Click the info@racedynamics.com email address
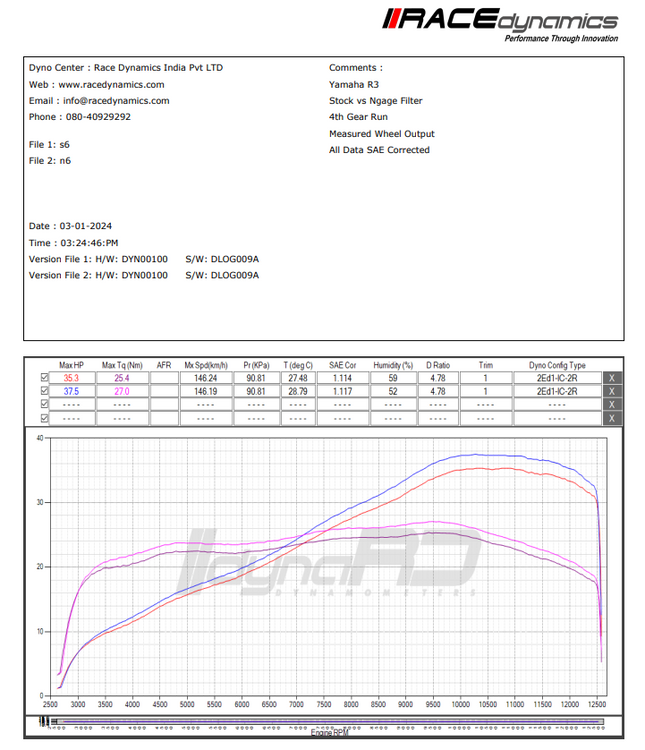The height and width of the screenshot is (750, 645). click(116, 101)
